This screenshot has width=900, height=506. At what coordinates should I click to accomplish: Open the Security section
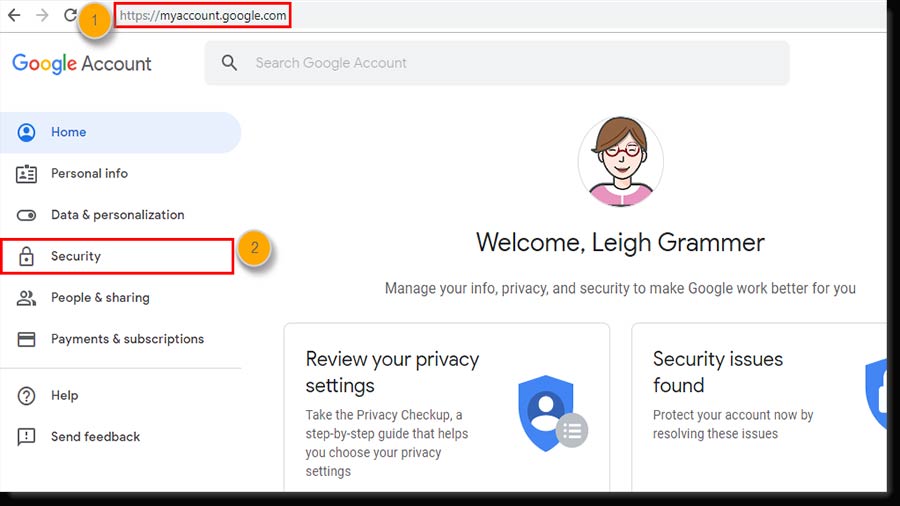[x=117, y=256]
